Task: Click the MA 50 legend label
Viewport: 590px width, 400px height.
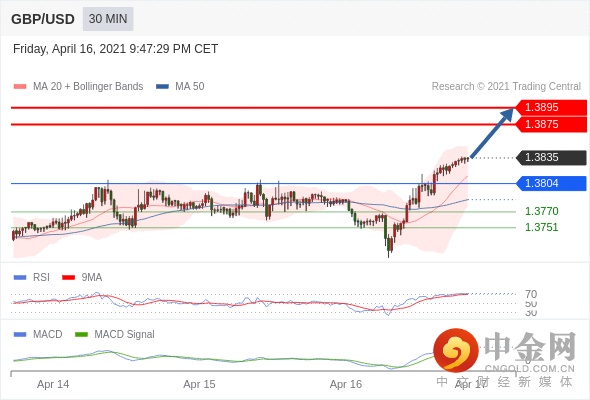Action: pyautogui.click(x=190, y=87)
